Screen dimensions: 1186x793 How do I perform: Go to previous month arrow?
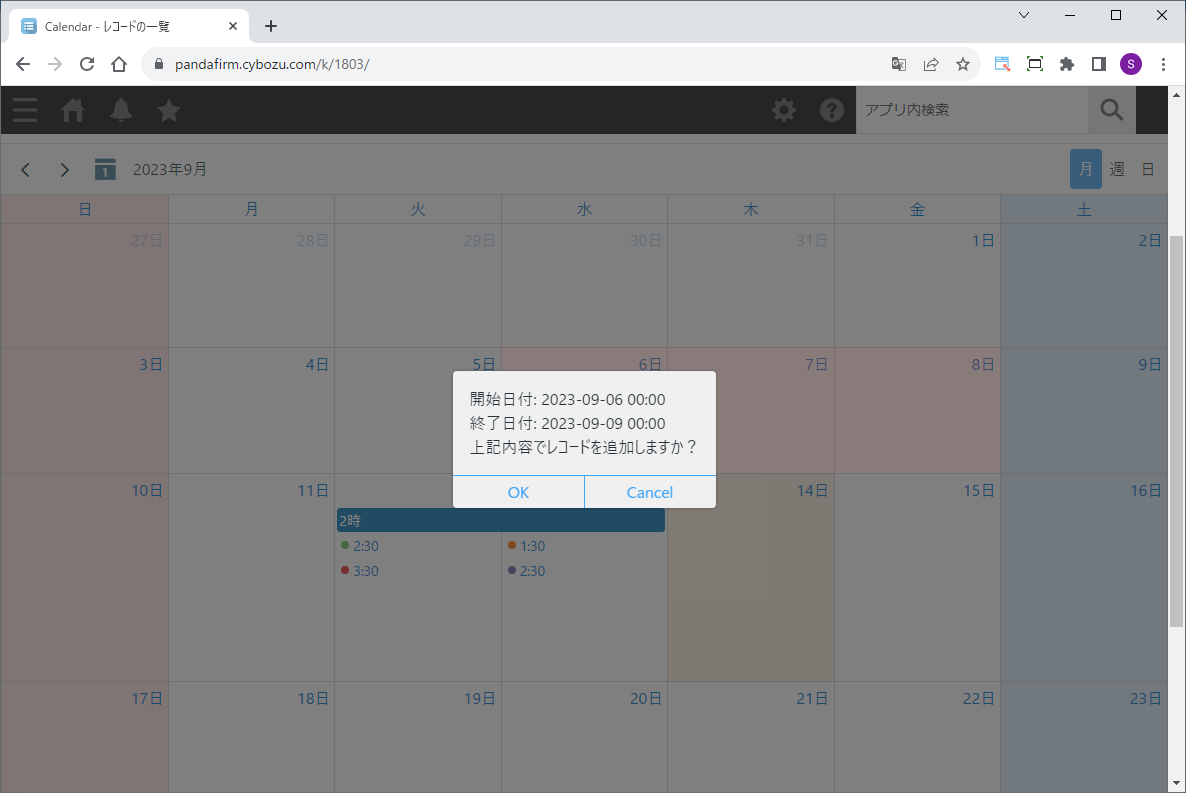click(26, 169)
